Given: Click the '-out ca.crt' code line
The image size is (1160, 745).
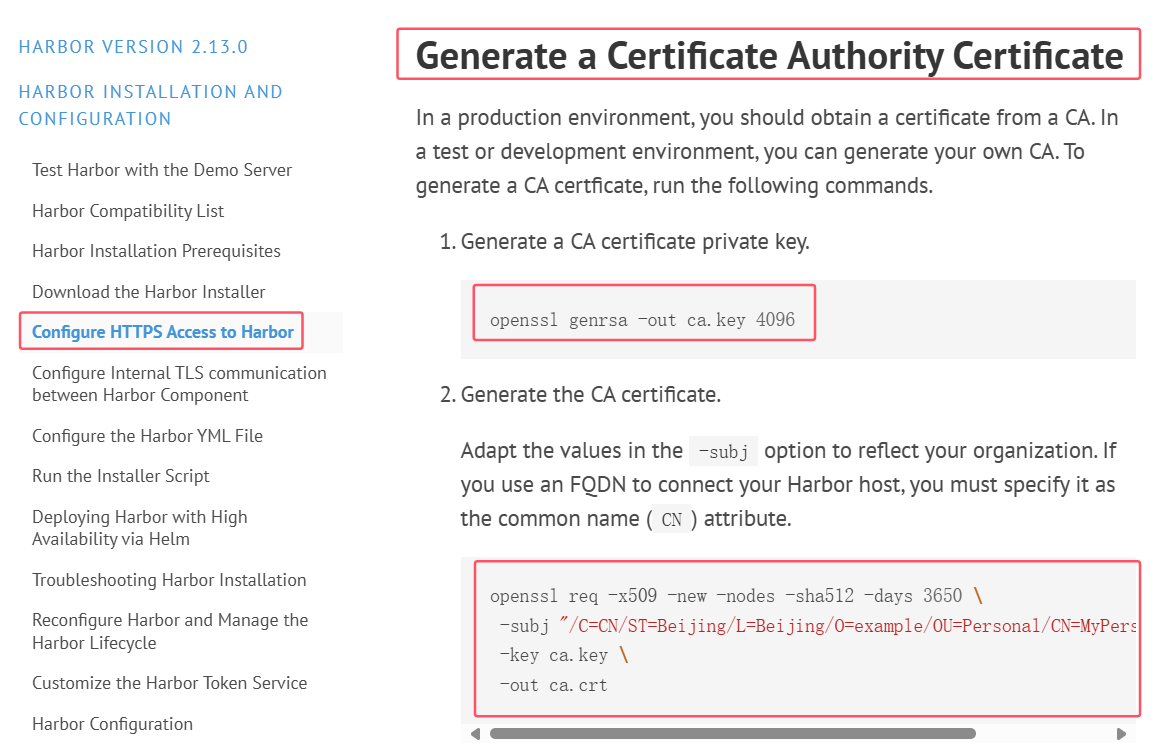Looking at the screenshot, I should point(553,685).
